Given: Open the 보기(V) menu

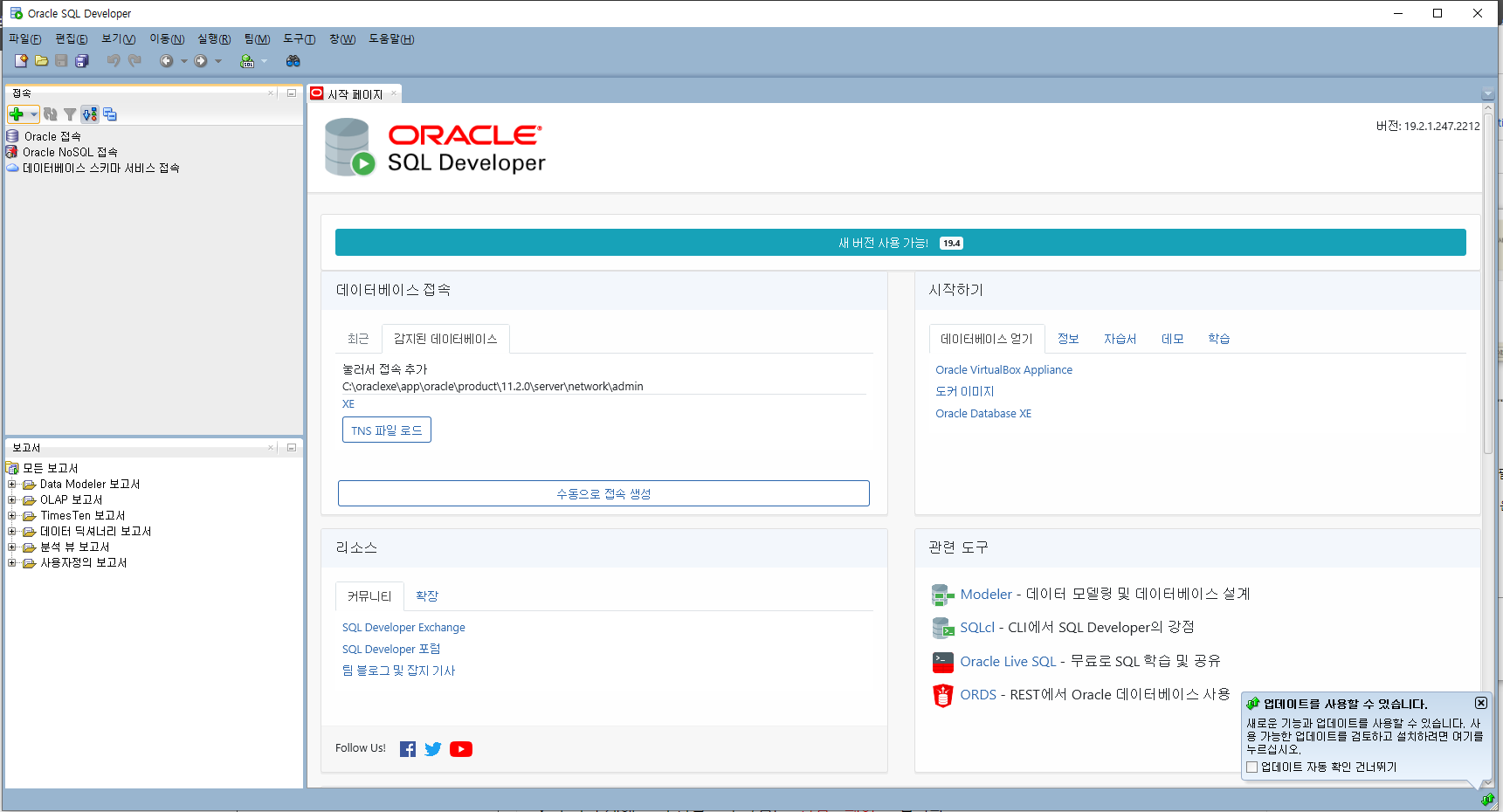Looking at the screenshot, I should [118, 39].
